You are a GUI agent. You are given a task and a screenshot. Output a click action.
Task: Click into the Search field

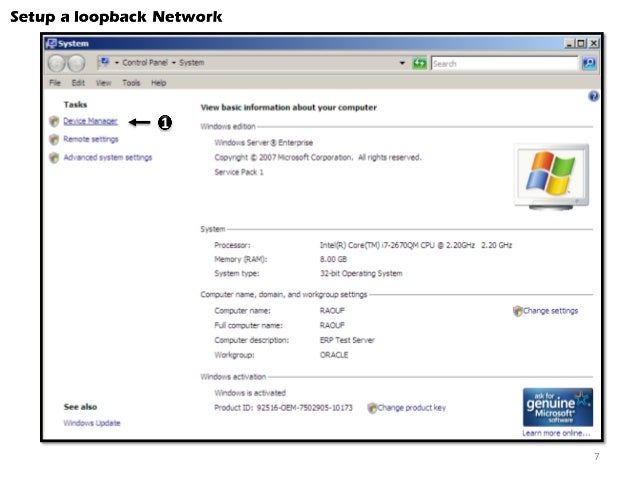point(504,63)
